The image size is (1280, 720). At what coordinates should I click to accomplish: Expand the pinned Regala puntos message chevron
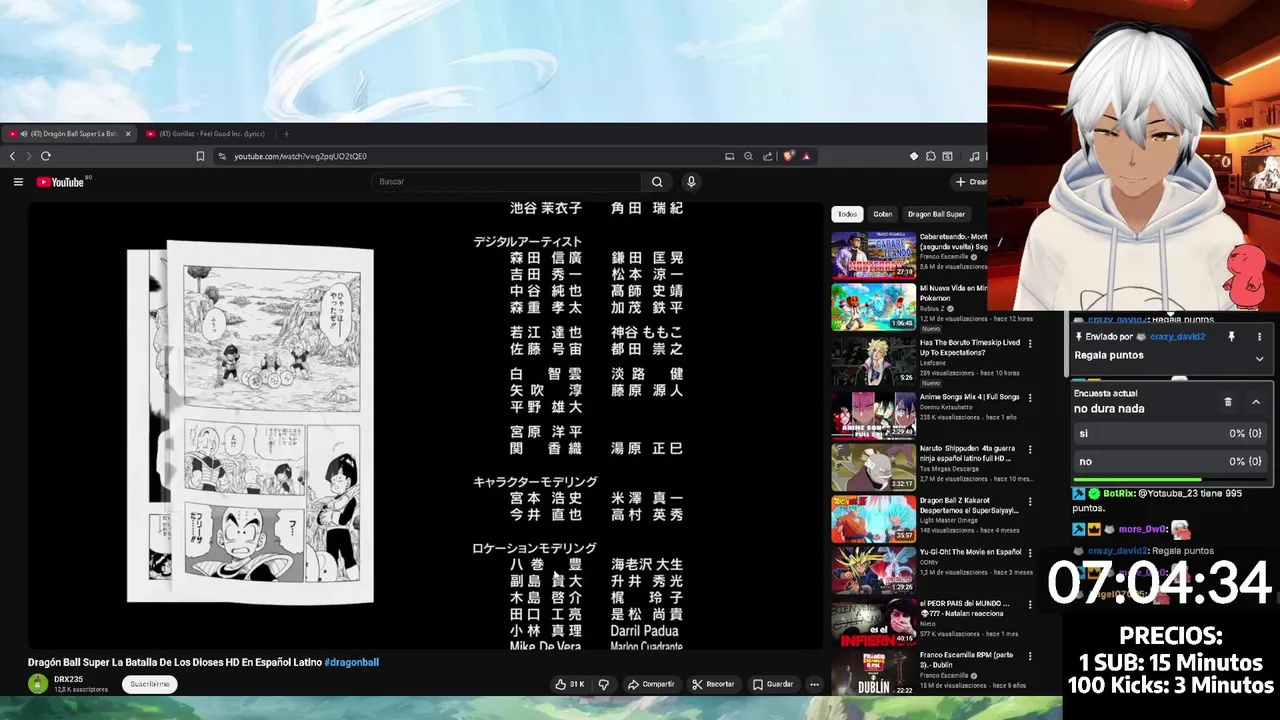click(1259, 358)
